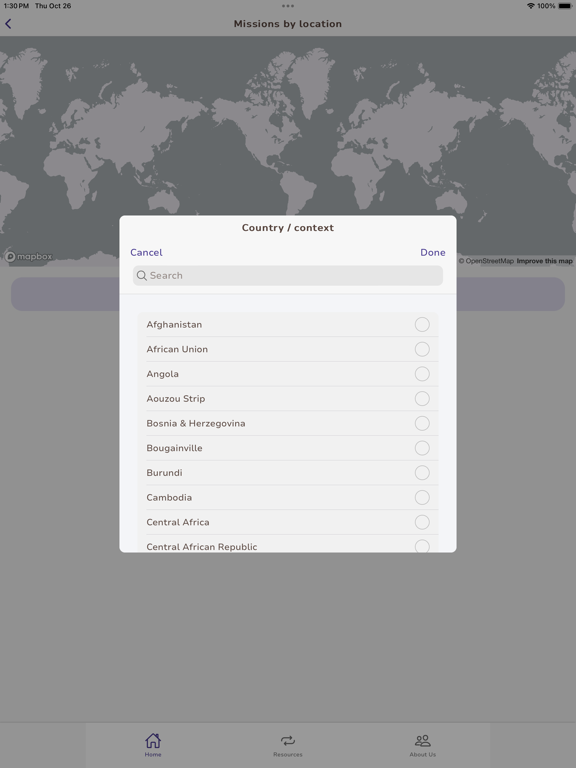Image resolution: width=576 pixels, height=768 pixels.
Task: Click the Improve this map link
Action: pos(544,261)
